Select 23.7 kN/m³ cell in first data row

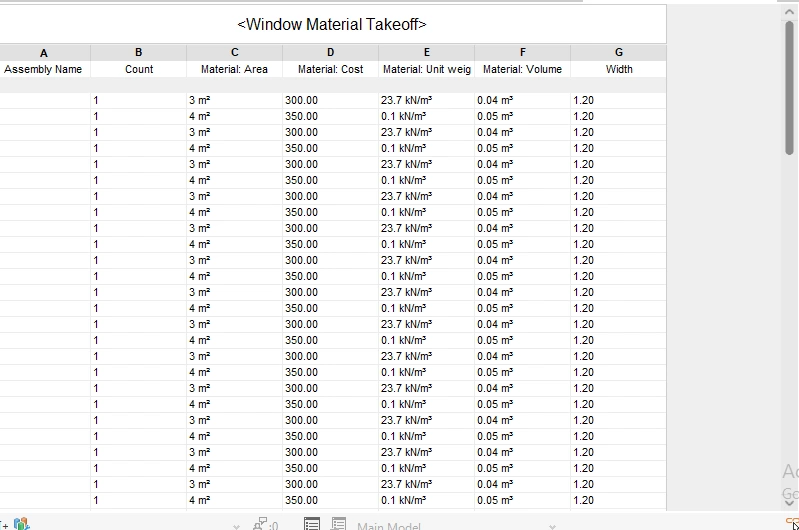point(427,100)
